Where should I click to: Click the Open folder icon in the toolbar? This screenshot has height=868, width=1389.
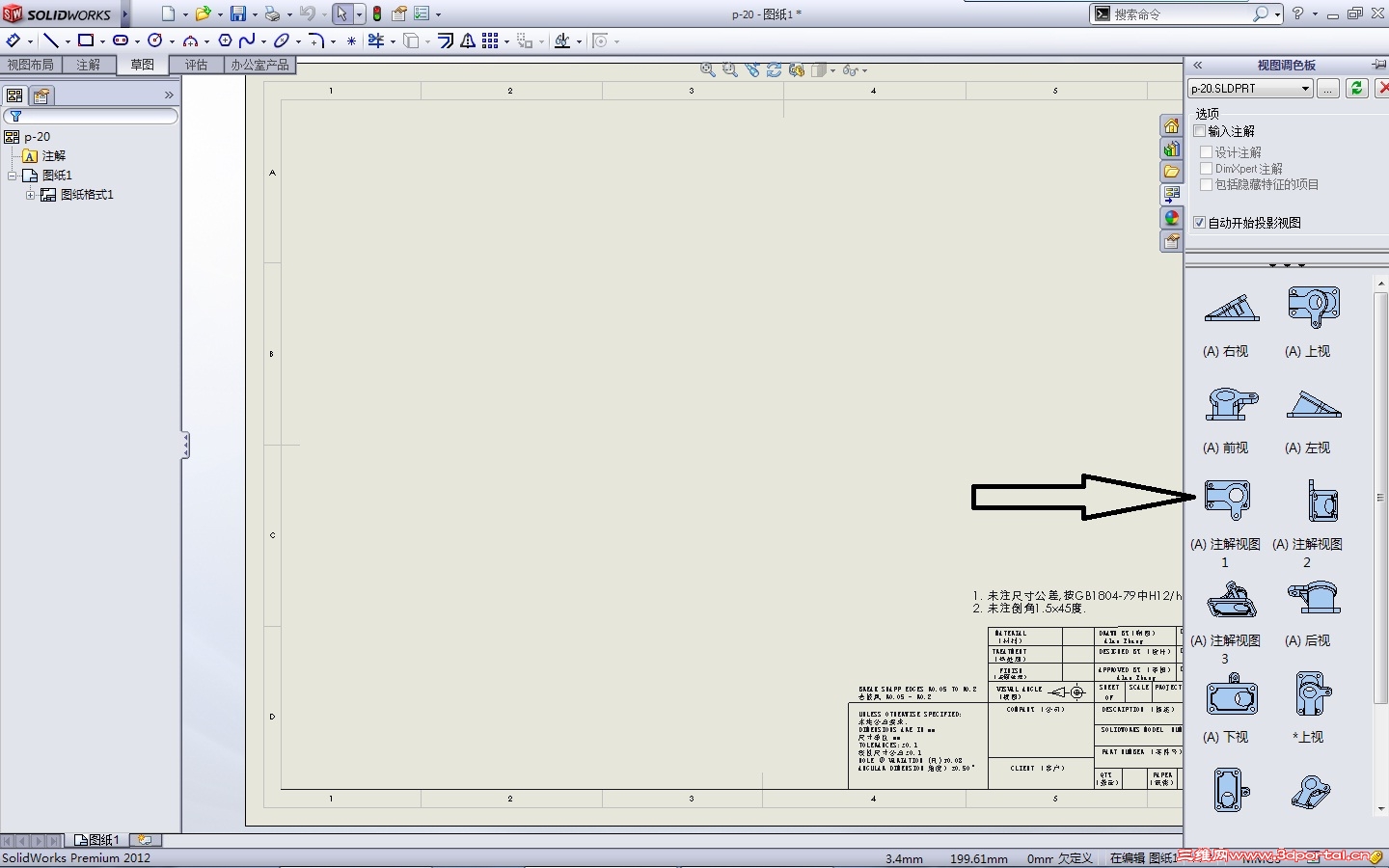[203, 14]
